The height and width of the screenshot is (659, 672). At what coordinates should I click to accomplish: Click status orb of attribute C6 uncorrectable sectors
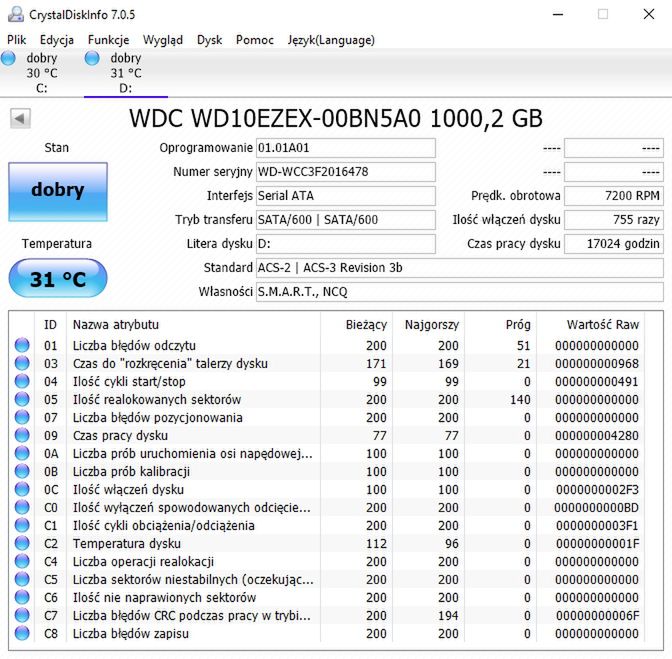pos(22,597)
